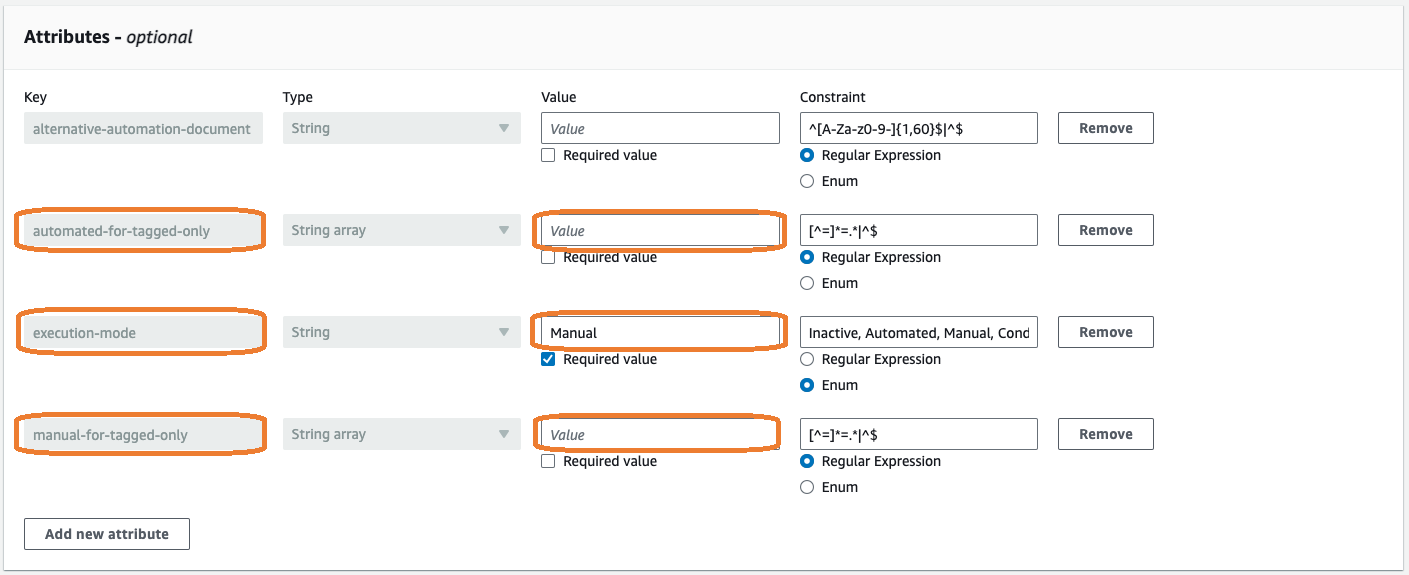The image size is (1409, 575).
Task: Remove the alternative-automation-document attribute
Action: [1105, 128]
